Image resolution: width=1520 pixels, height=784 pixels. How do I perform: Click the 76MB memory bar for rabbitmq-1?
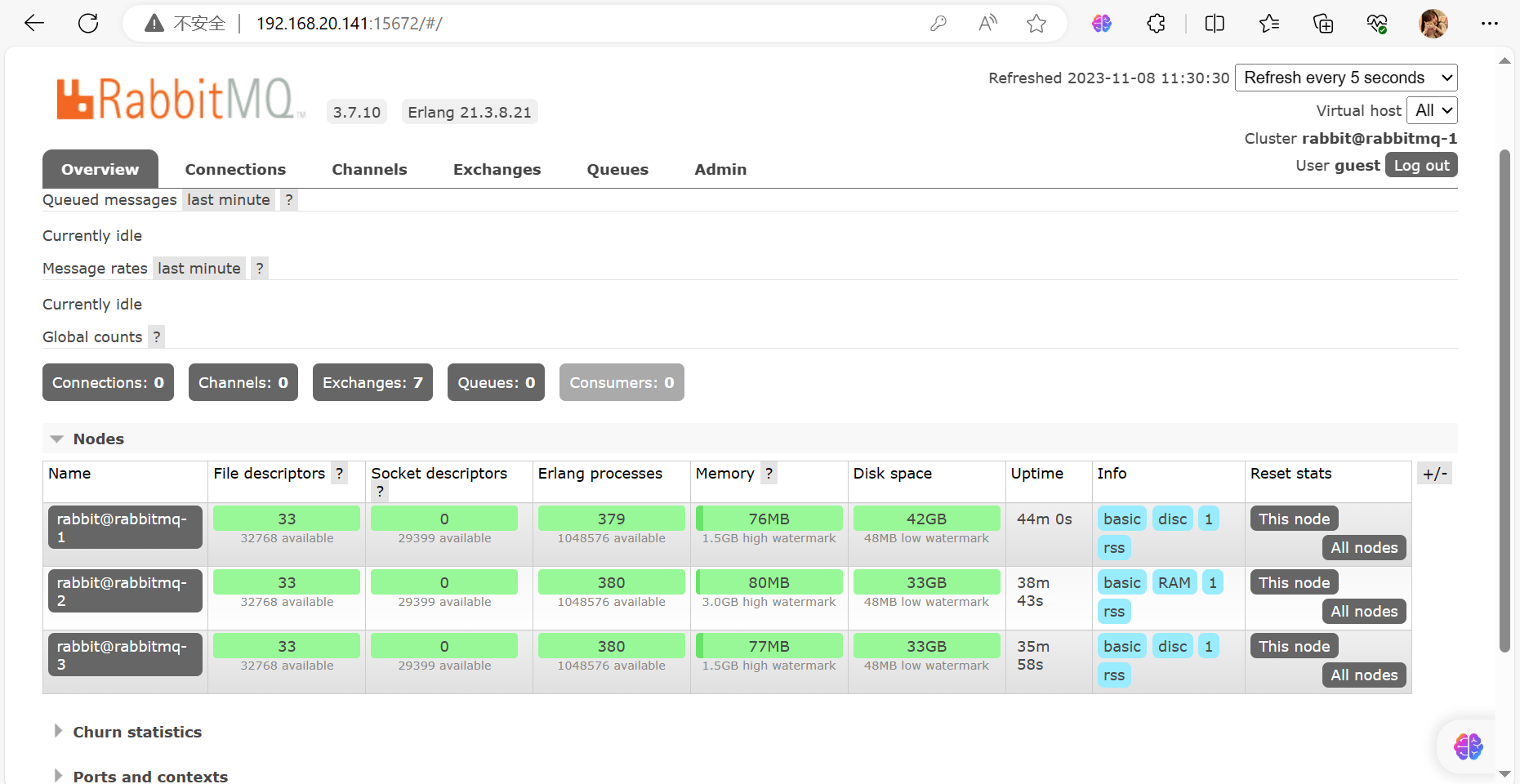[x=769, y=519]
